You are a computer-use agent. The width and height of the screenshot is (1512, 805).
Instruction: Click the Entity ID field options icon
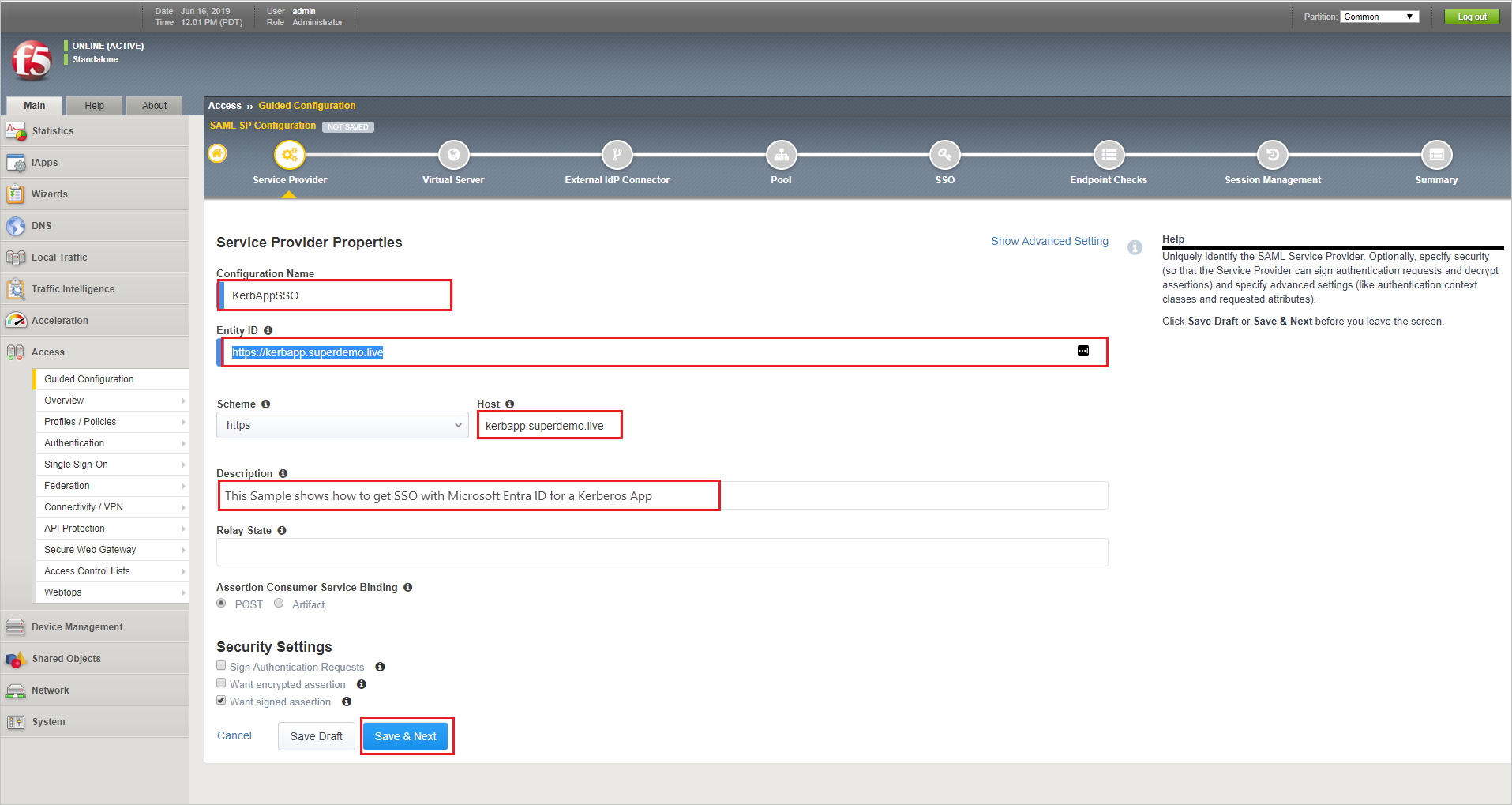click(1083, 351)
